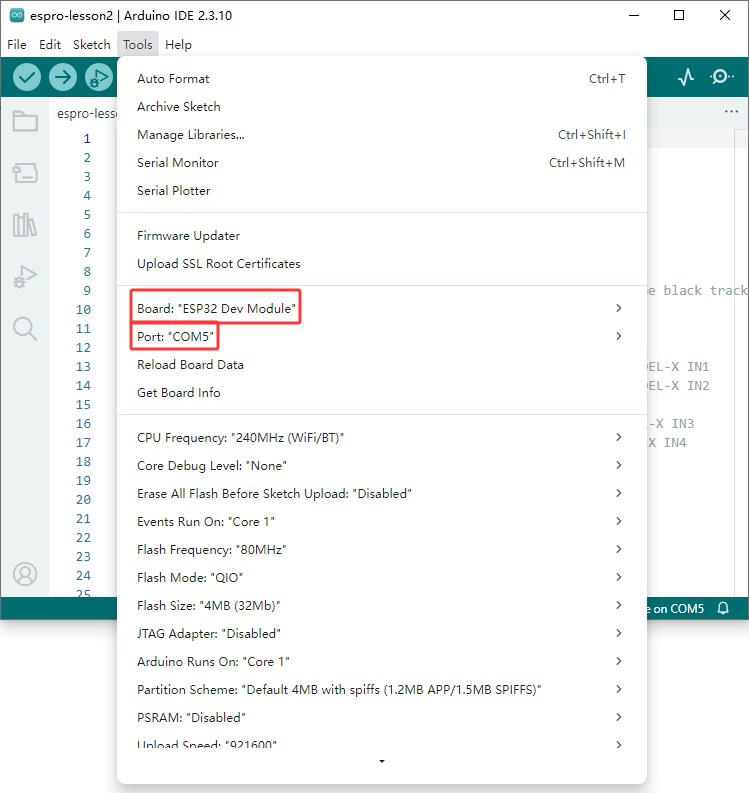Expand the Events Run On submenu
Image resolution: width=749 pixels, height=793 pixels.
[382, 521]
